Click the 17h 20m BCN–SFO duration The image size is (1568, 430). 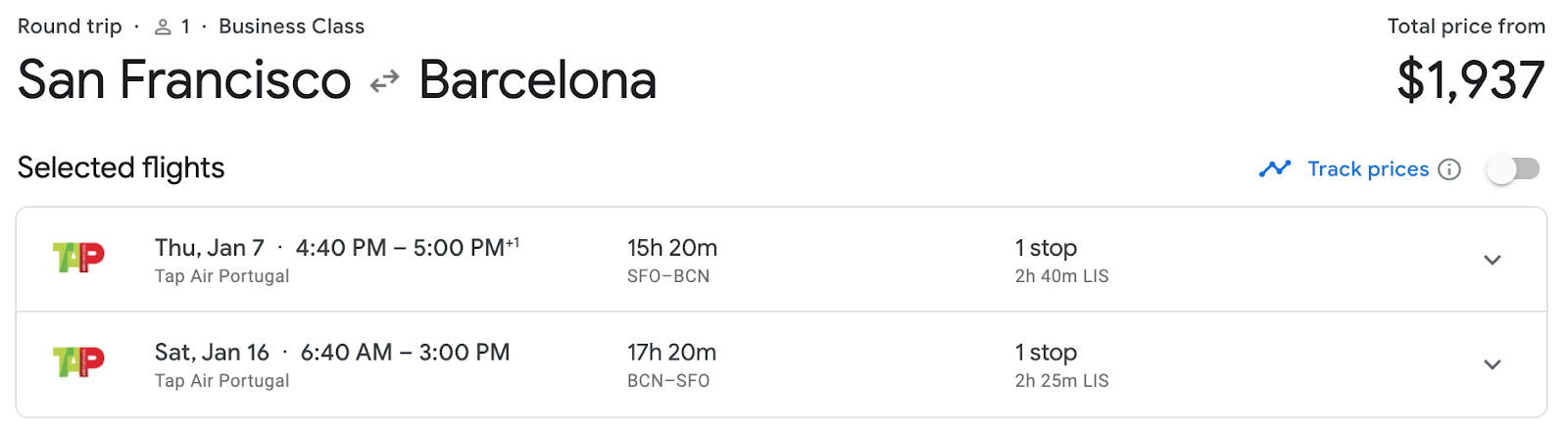click(672, 365)
